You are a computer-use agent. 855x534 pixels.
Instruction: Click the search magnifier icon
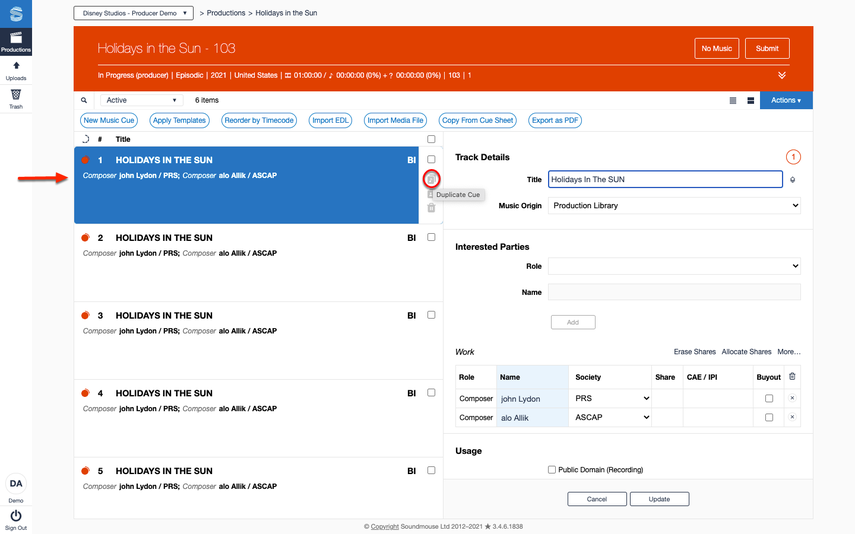(84, 100)
